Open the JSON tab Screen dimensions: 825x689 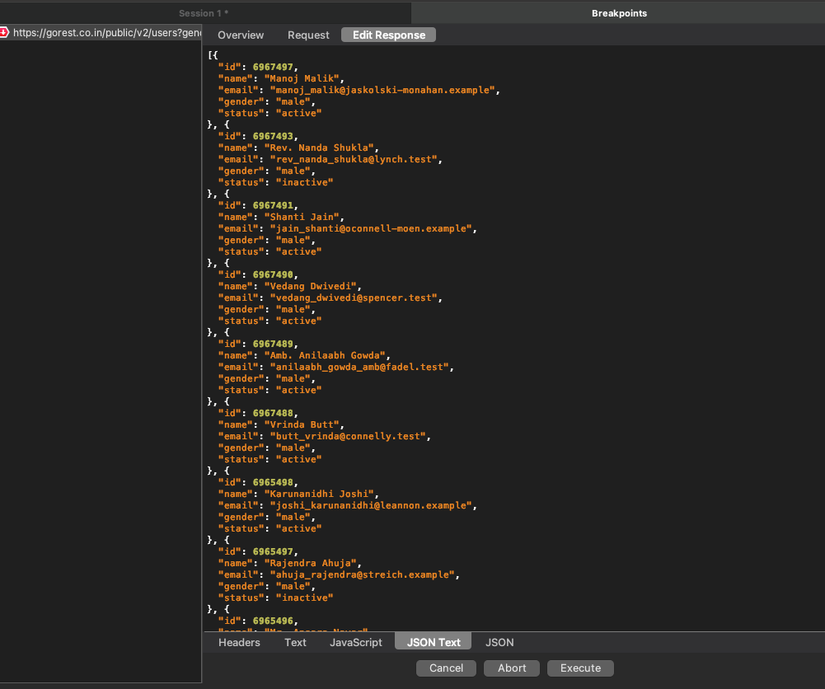tap(499, 642)
